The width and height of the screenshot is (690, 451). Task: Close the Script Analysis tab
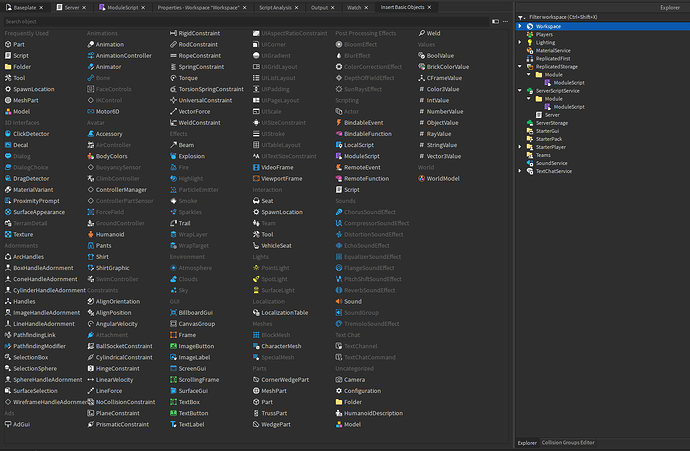(x=296, y=7)
